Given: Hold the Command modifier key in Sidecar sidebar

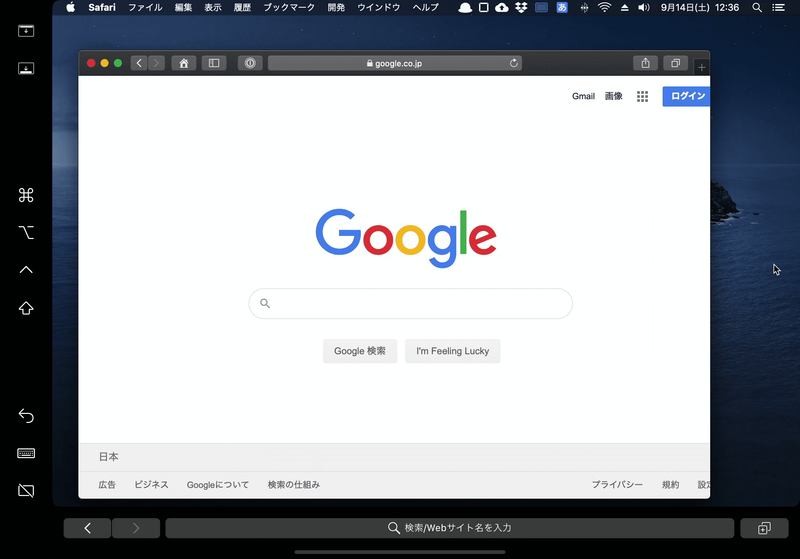Looking at the screenshot, I should pos(26,195).
